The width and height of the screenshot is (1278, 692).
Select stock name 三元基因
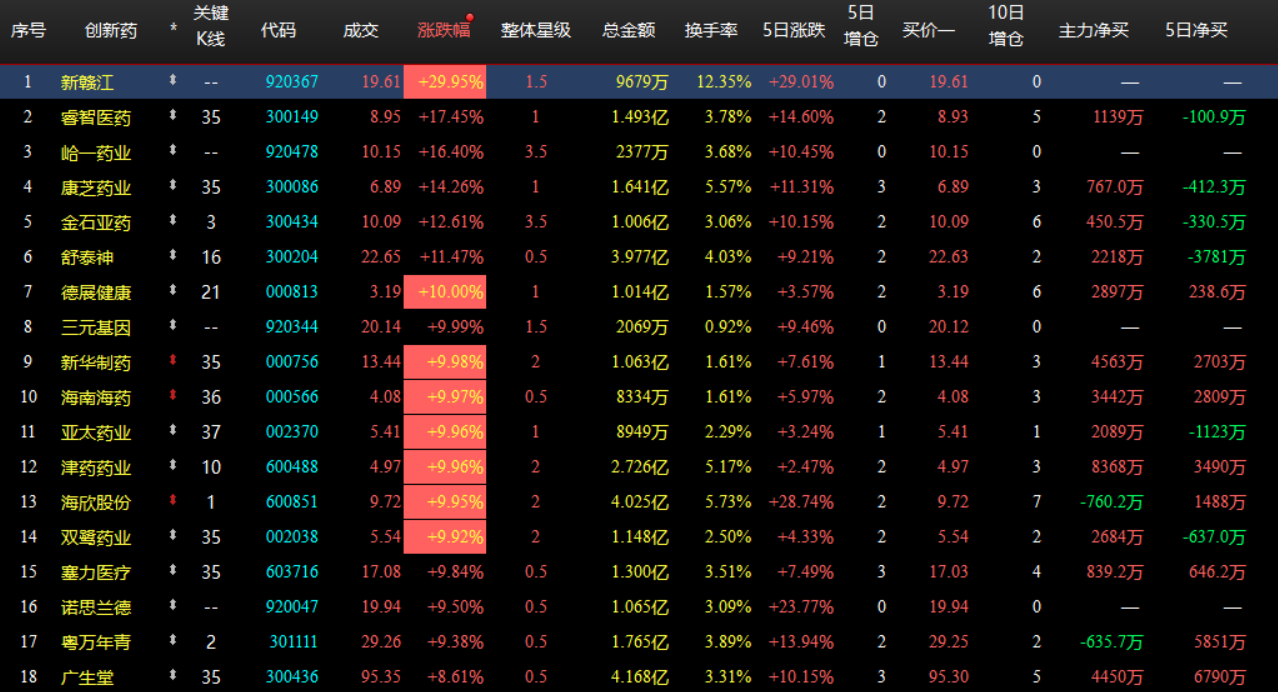point(96,327)
